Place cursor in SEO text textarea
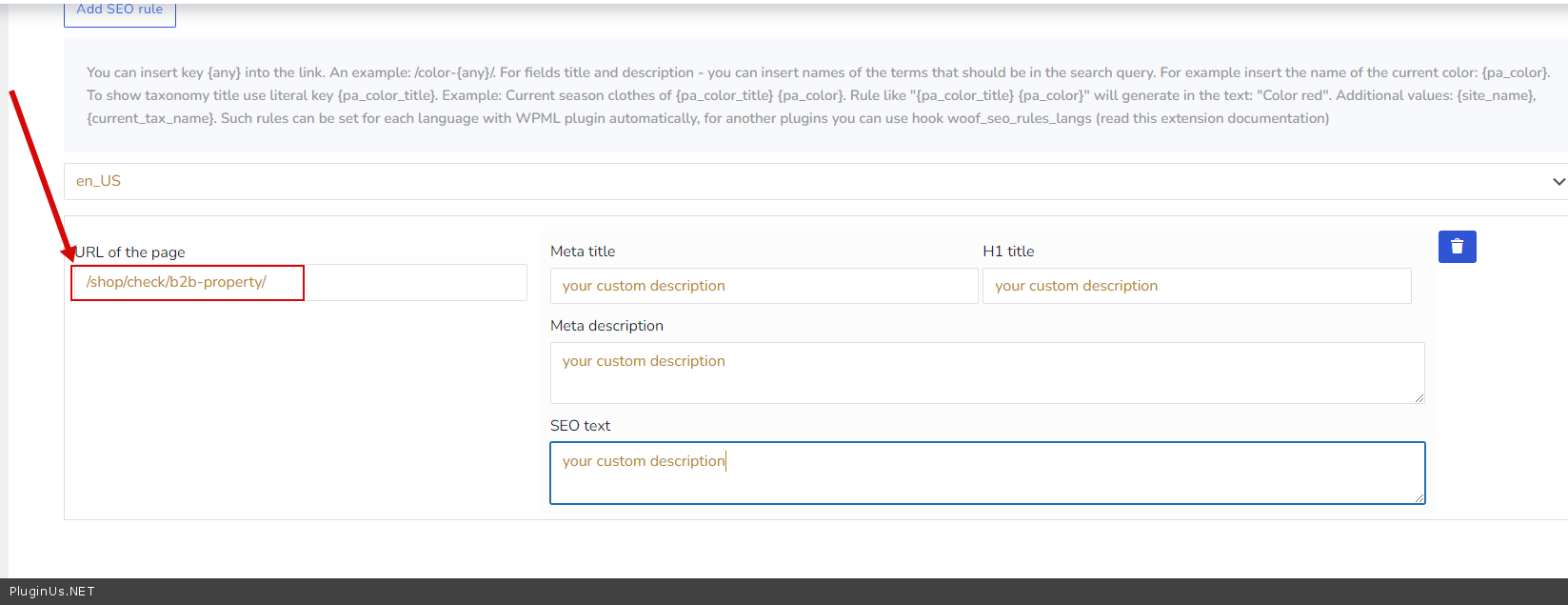This screenshot has width=1568, height=605. click(986, 474)
